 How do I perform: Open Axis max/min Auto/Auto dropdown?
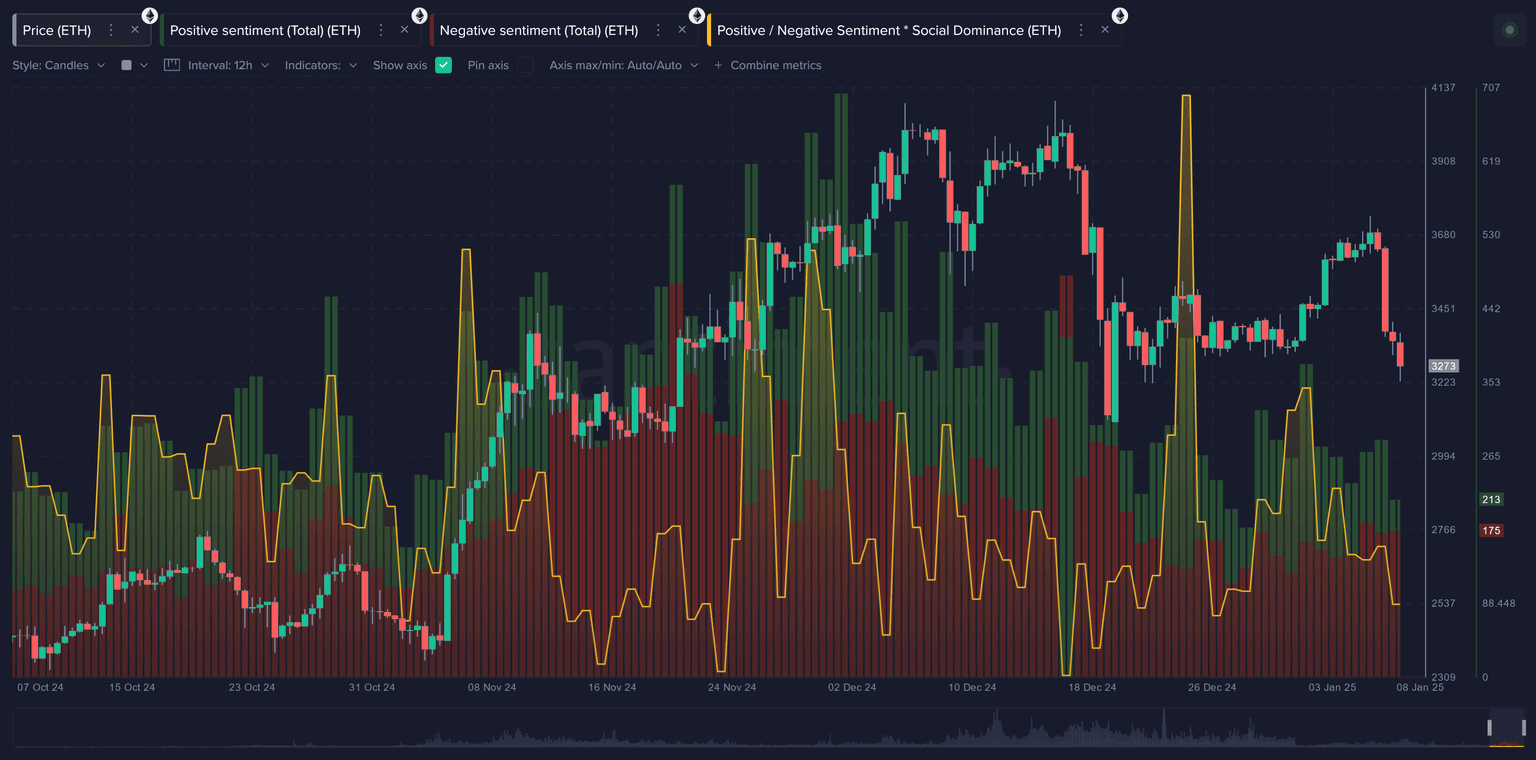coord(623,65)
